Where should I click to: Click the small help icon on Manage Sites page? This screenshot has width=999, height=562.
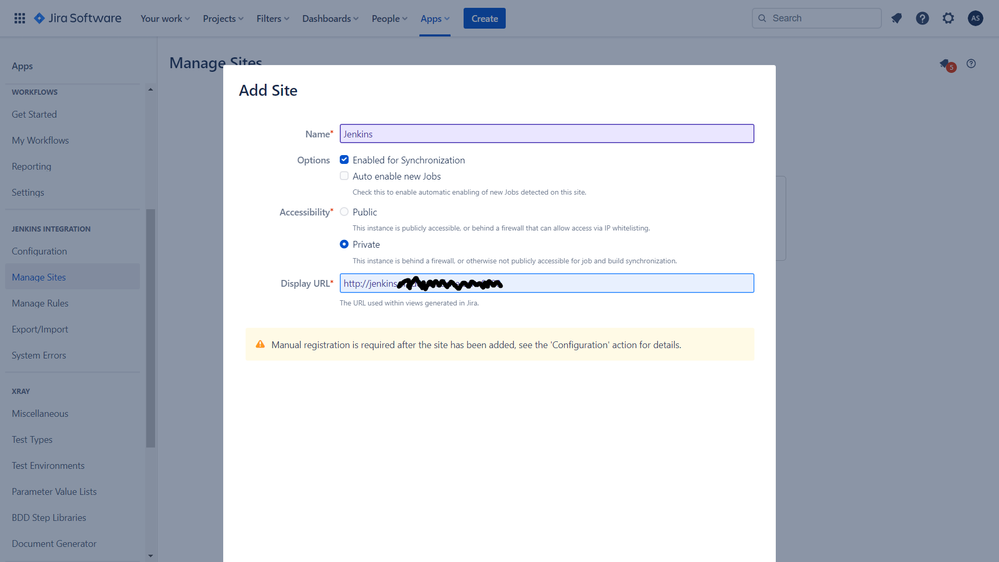(x=971, y=64)
